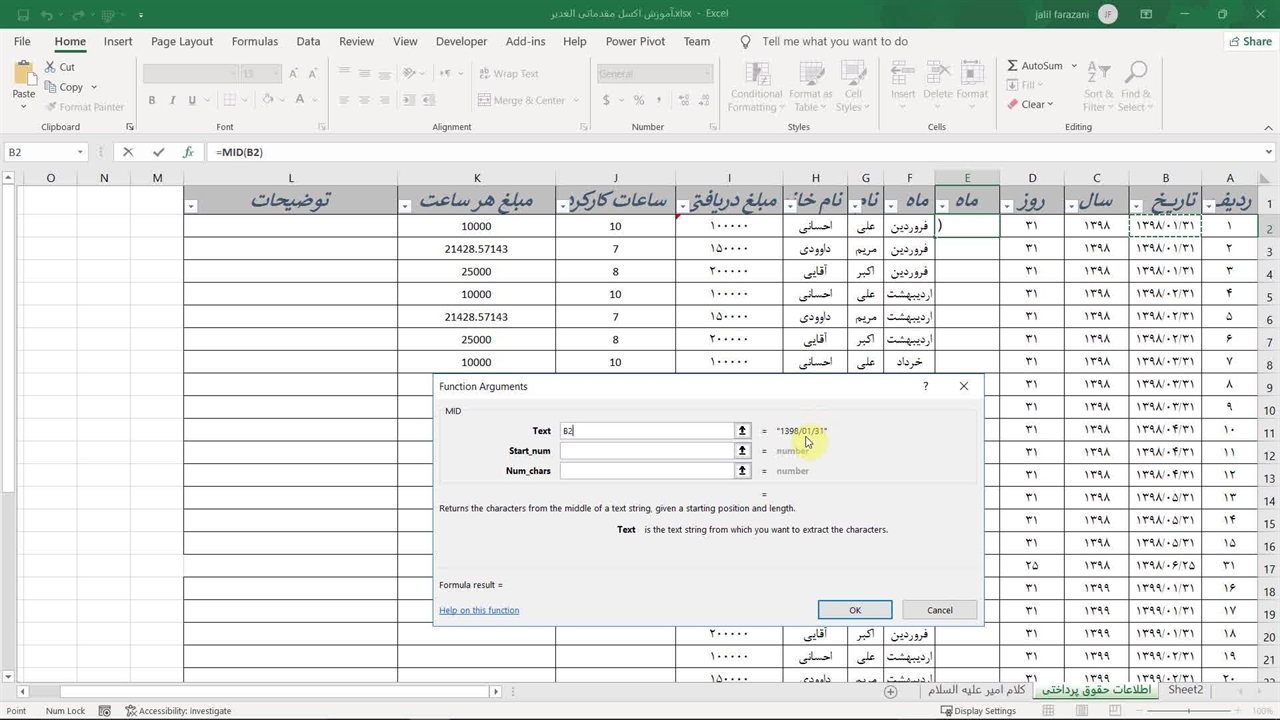The width and height of the screenshot is (1280, 720).
Task: Open the Formulas ribbon tab
Action: pyautogui.click(x=254, y=41)
